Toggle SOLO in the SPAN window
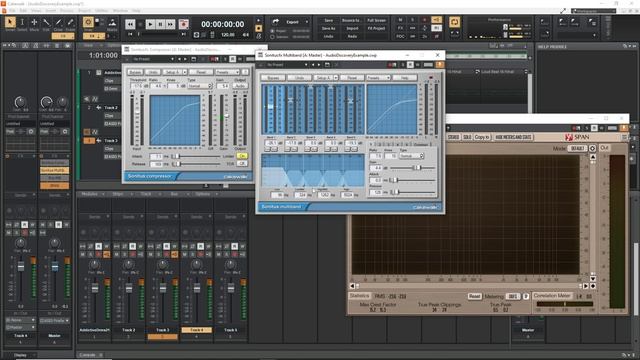Screen dimensions: 640x360 point(467,137)
